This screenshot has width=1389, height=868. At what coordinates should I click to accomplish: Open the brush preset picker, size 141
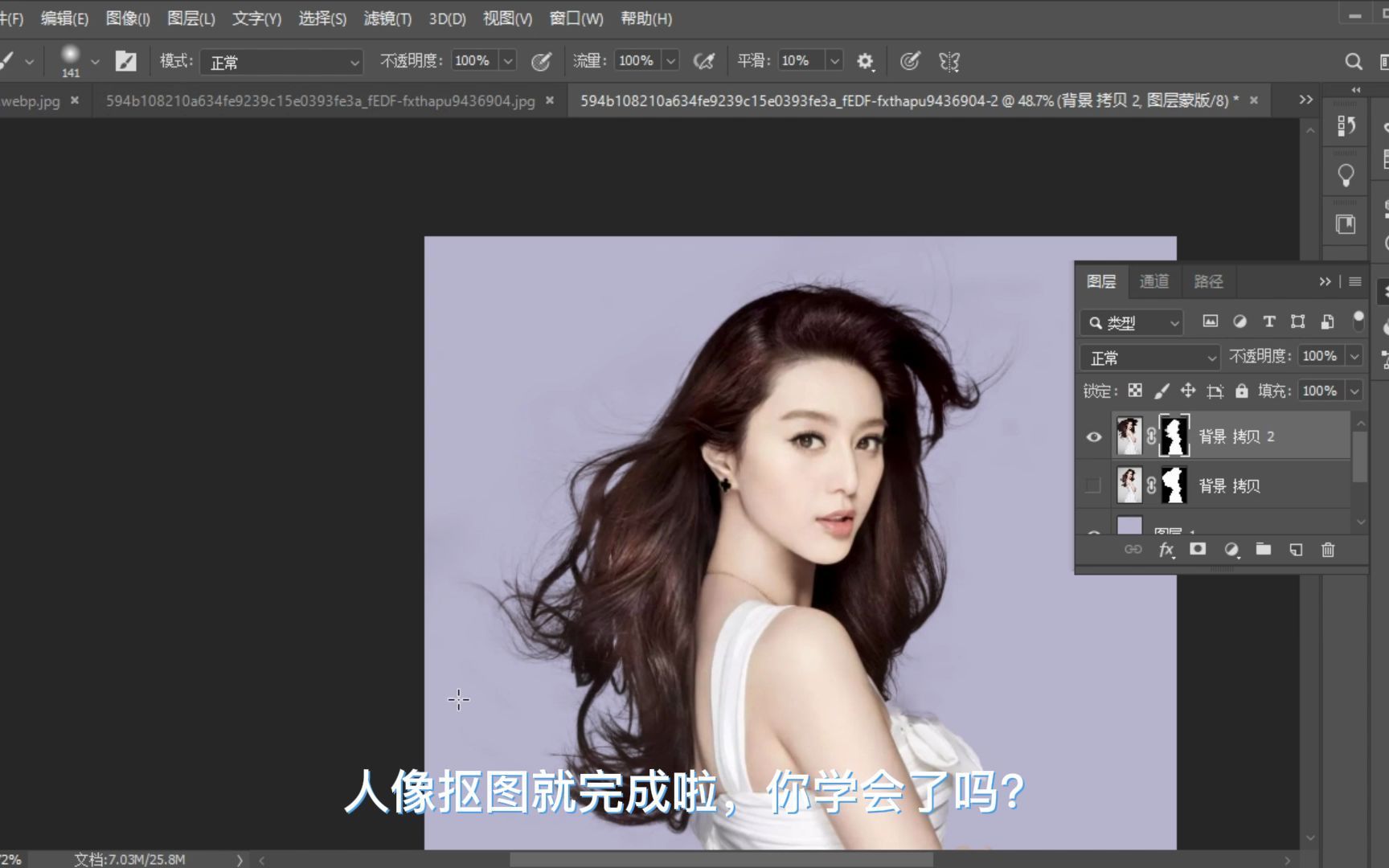coord(78,61)
